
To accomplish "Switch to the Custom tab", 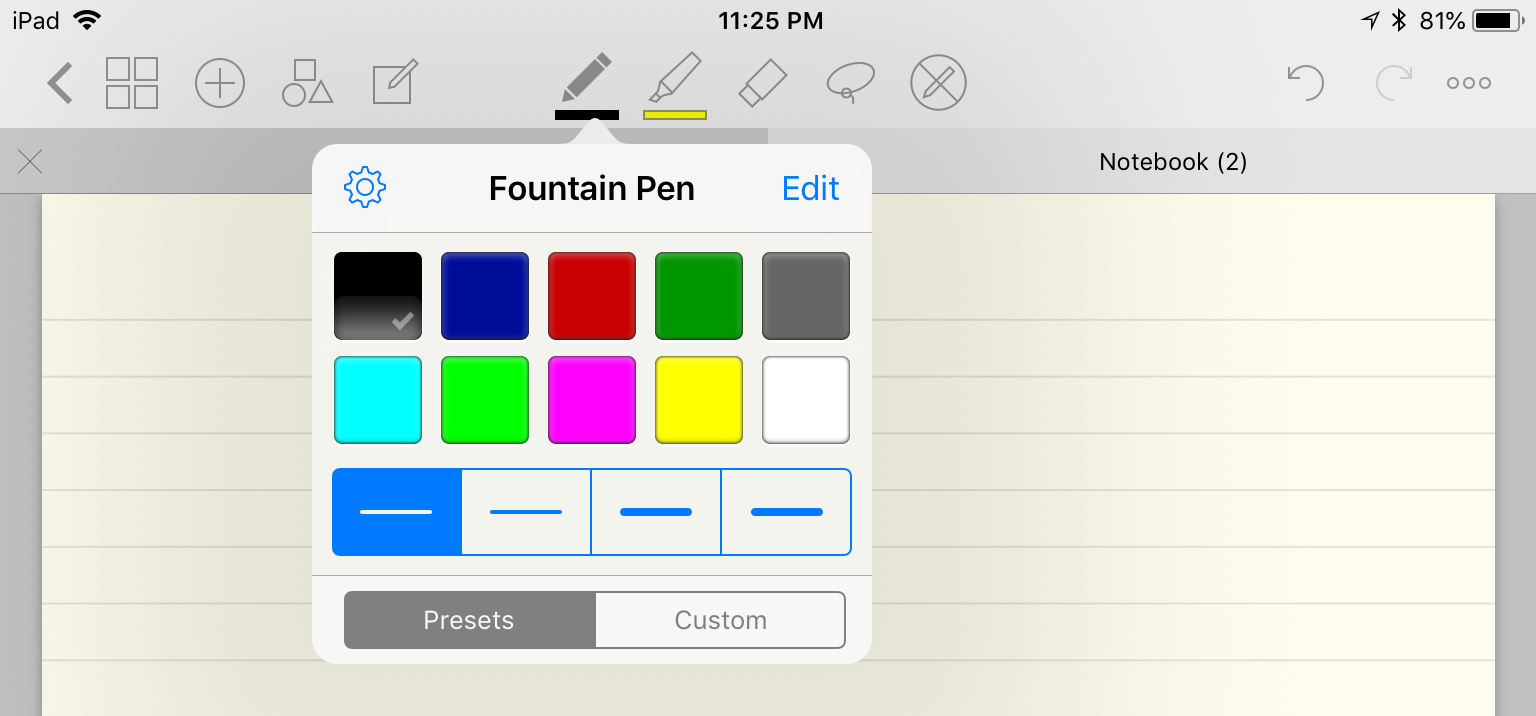I will (x=720, y=620).
